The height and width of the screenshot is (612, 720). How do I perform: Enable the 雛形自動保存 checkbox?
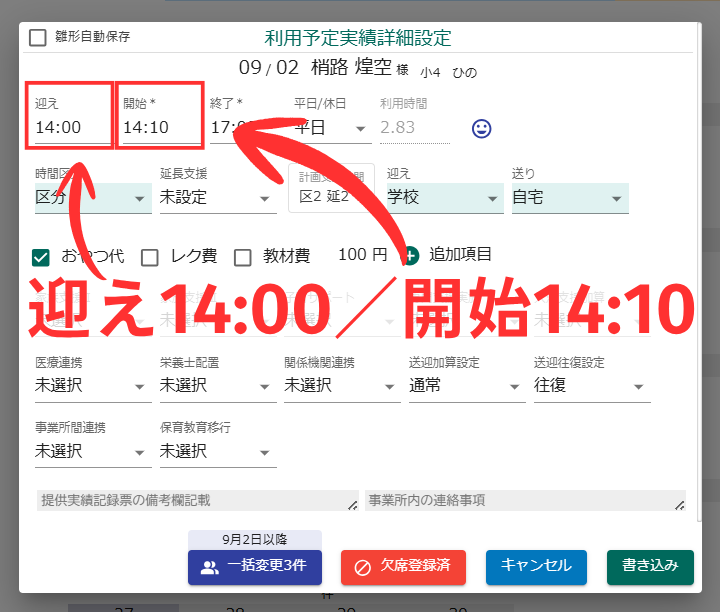tap(38, 38)
